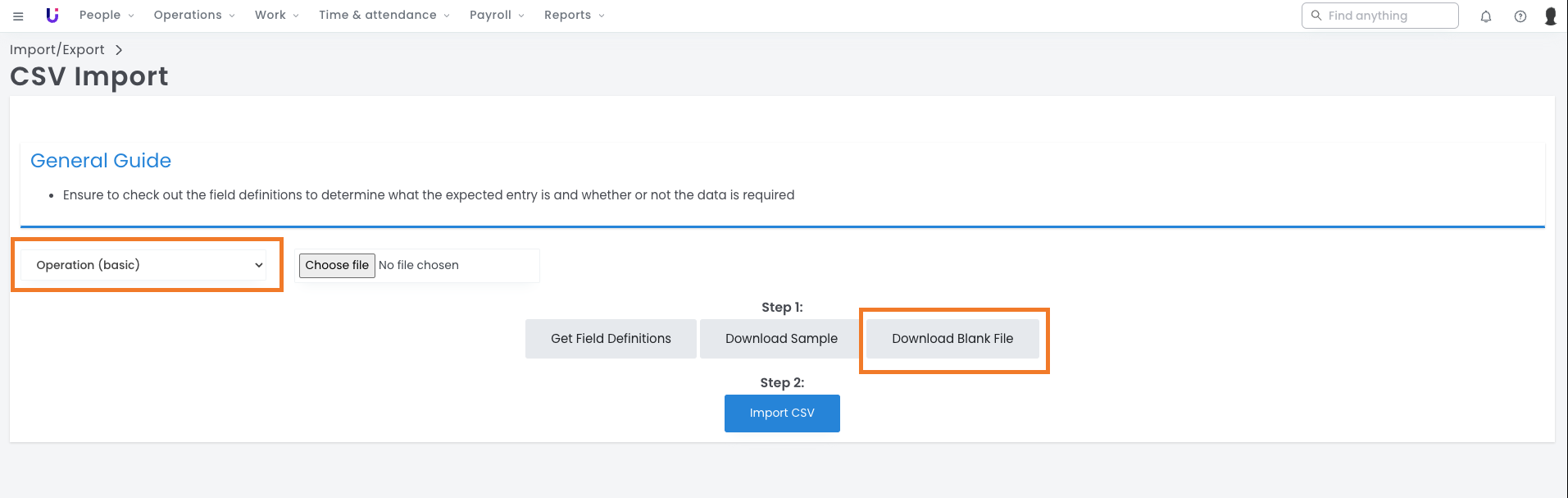This screenshot has width=1568, height=498.
Task: Open the Payroll menu
Action: 496,16
